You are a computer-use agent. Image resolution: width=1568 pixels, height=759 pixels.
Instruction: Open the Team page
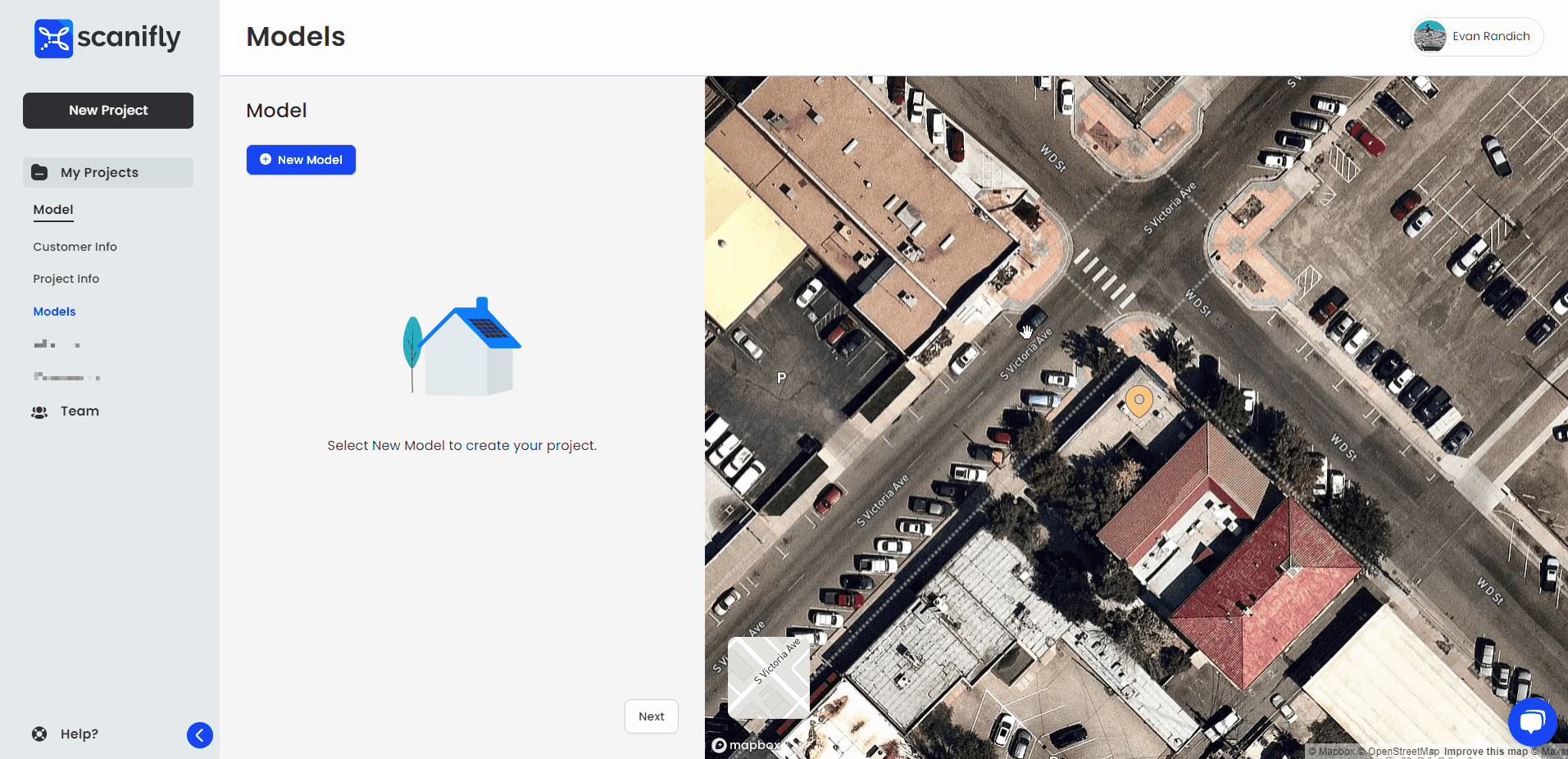80,411
